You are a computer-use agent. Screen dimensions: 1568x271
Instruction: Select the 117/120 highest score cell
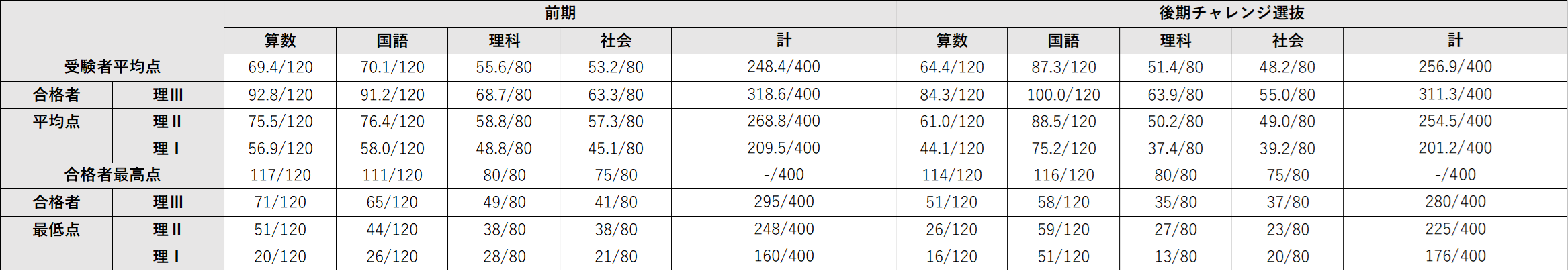[280, 175]
